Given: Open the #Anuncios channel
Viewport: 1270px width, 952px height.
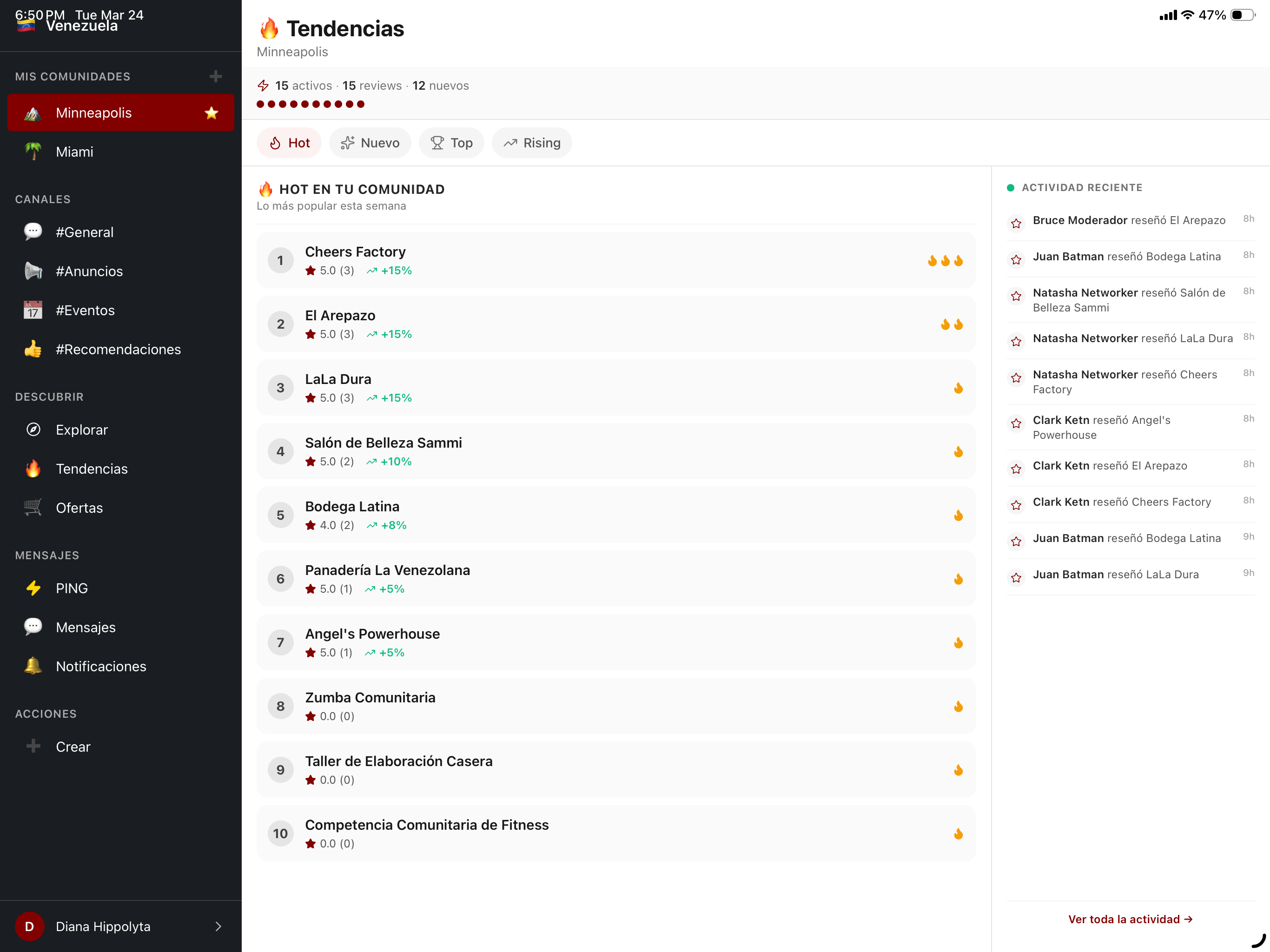Looking at the screenshot, I should tap(120, 271).
